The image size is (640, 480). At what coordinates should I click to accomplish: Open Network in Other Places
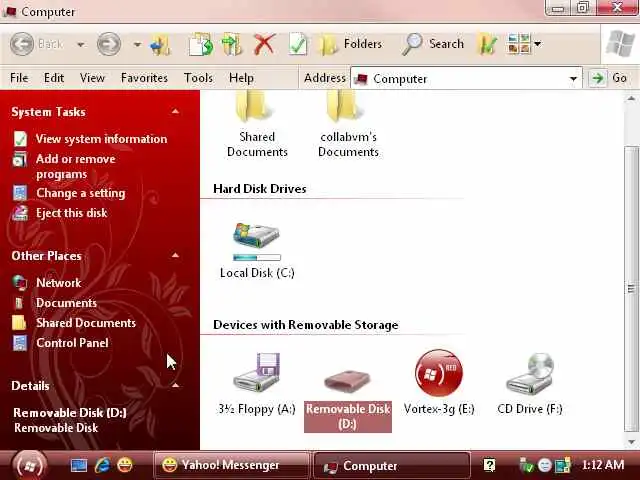(58, 282)
